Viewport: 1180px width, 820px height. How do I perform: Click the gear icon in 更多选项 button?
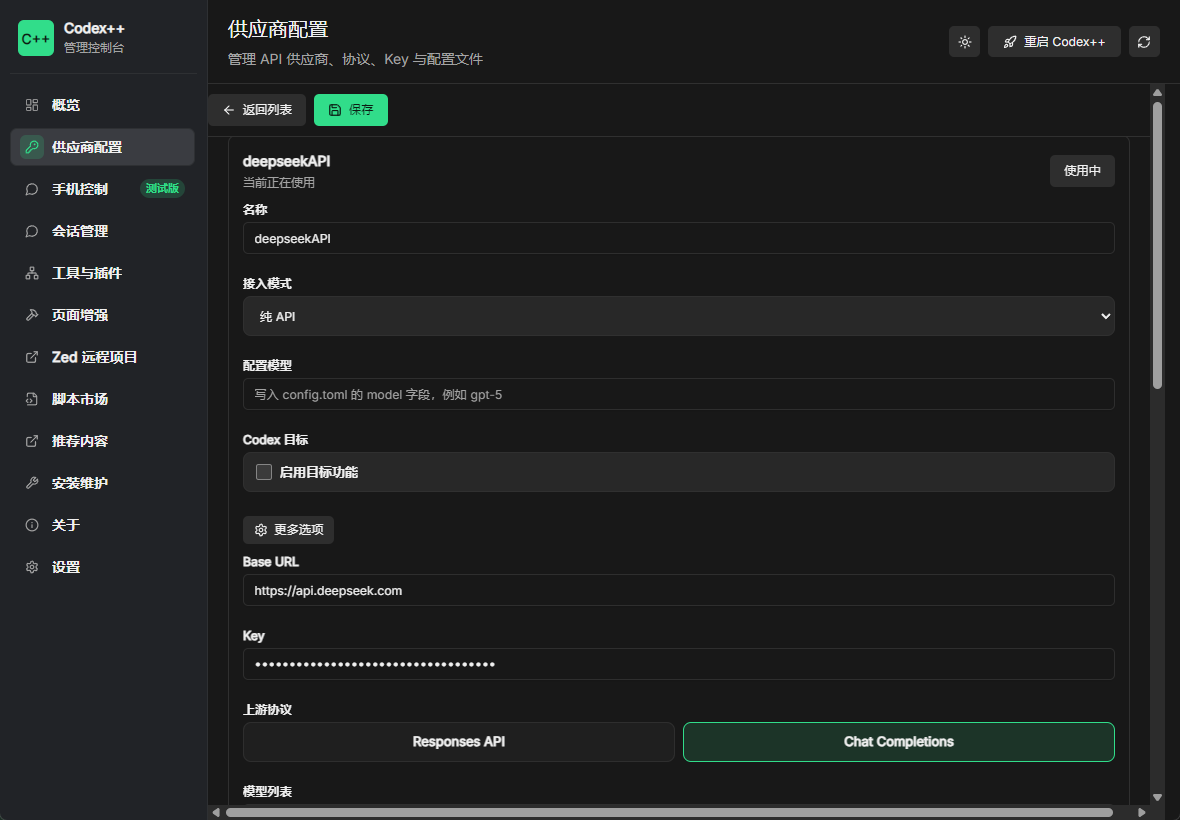point(261,530)
